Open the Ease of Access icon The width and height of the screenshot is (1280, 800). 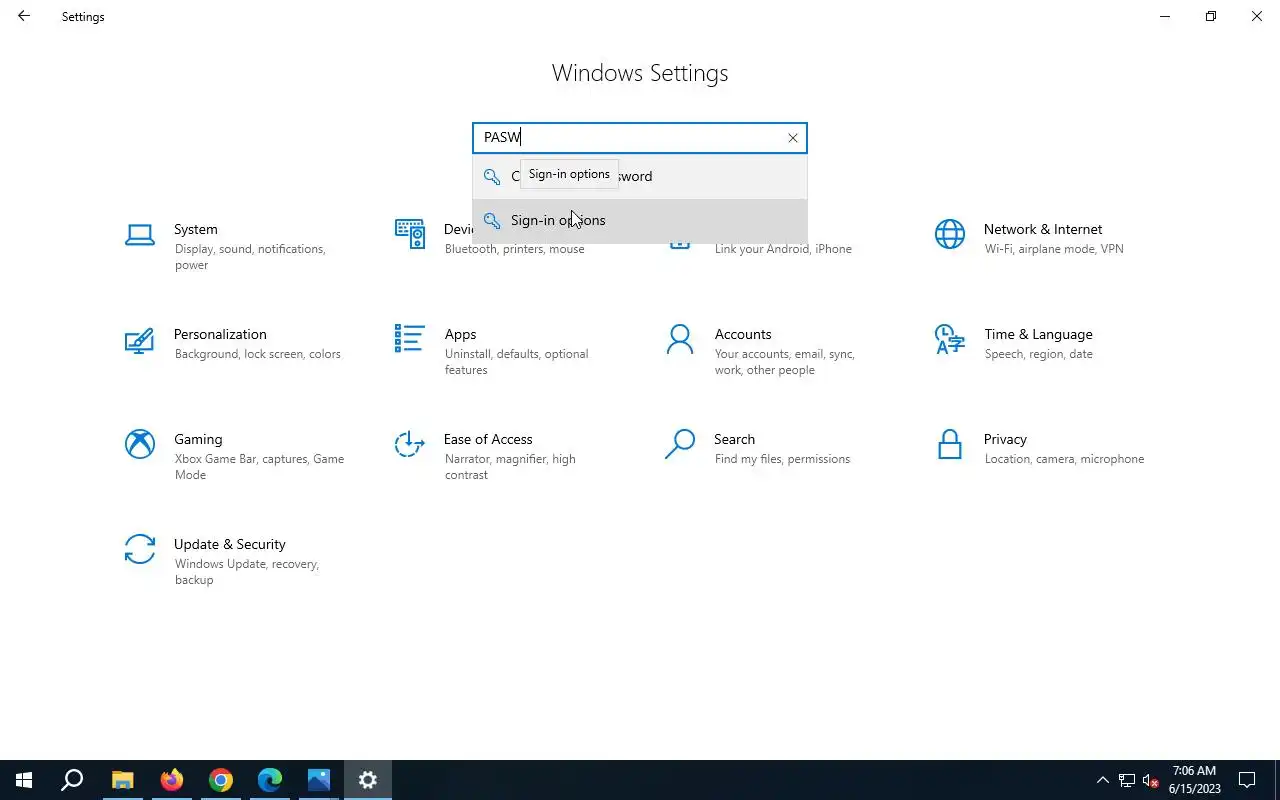tap(410, 444)
